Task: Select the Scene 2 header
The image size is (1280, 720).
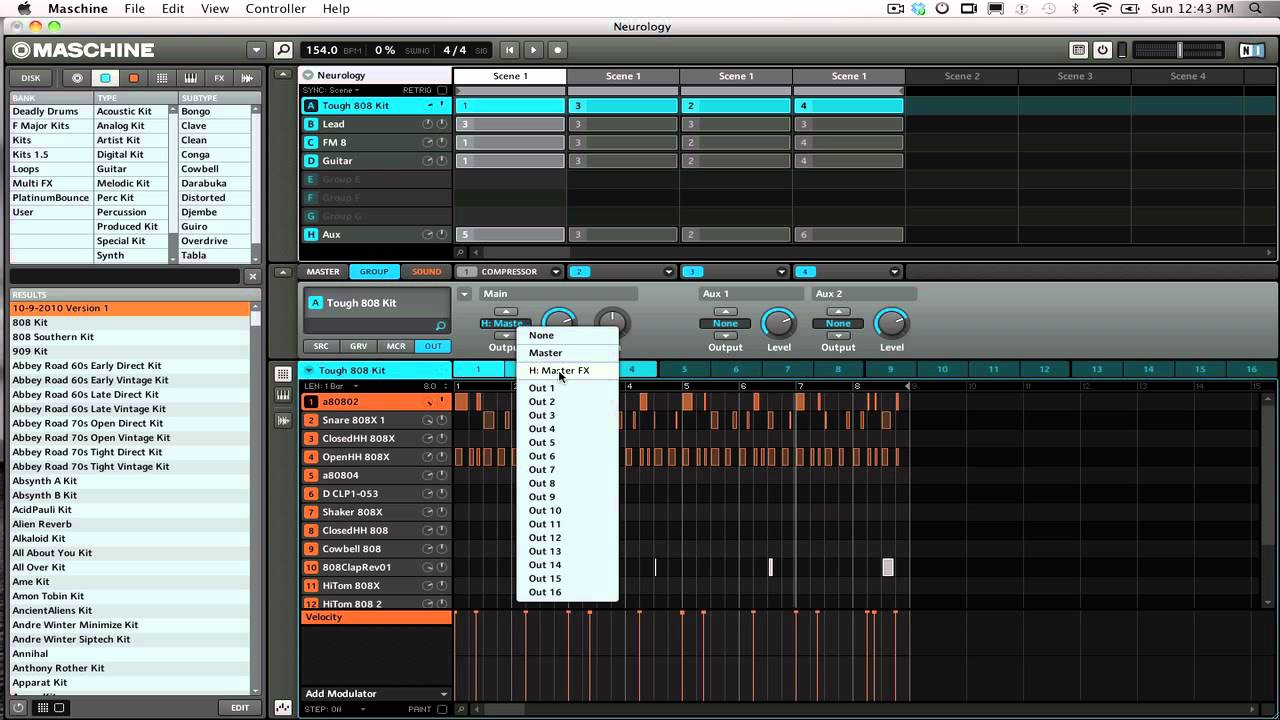Action: [x=962, y=76]
